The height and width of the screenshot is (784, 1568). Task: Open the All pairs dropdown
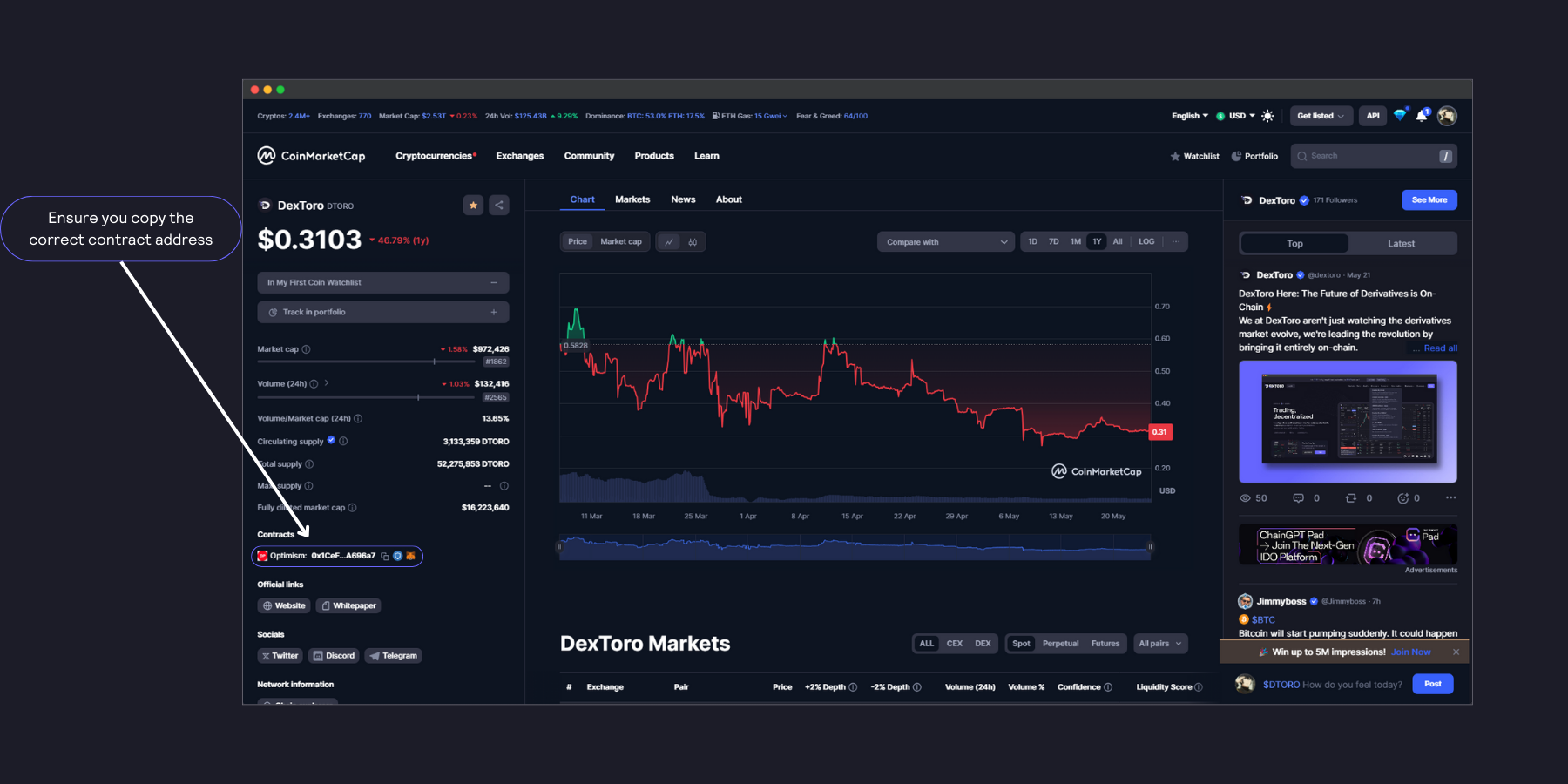[1159, 644]
